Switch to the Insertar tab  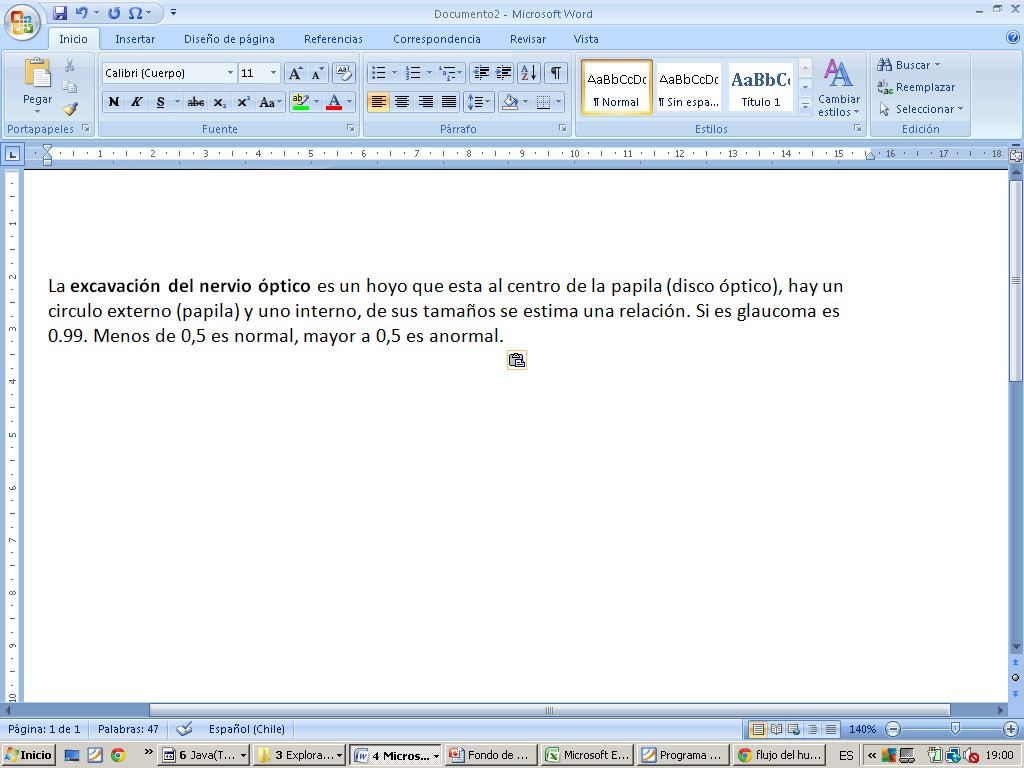pos(135,39)
